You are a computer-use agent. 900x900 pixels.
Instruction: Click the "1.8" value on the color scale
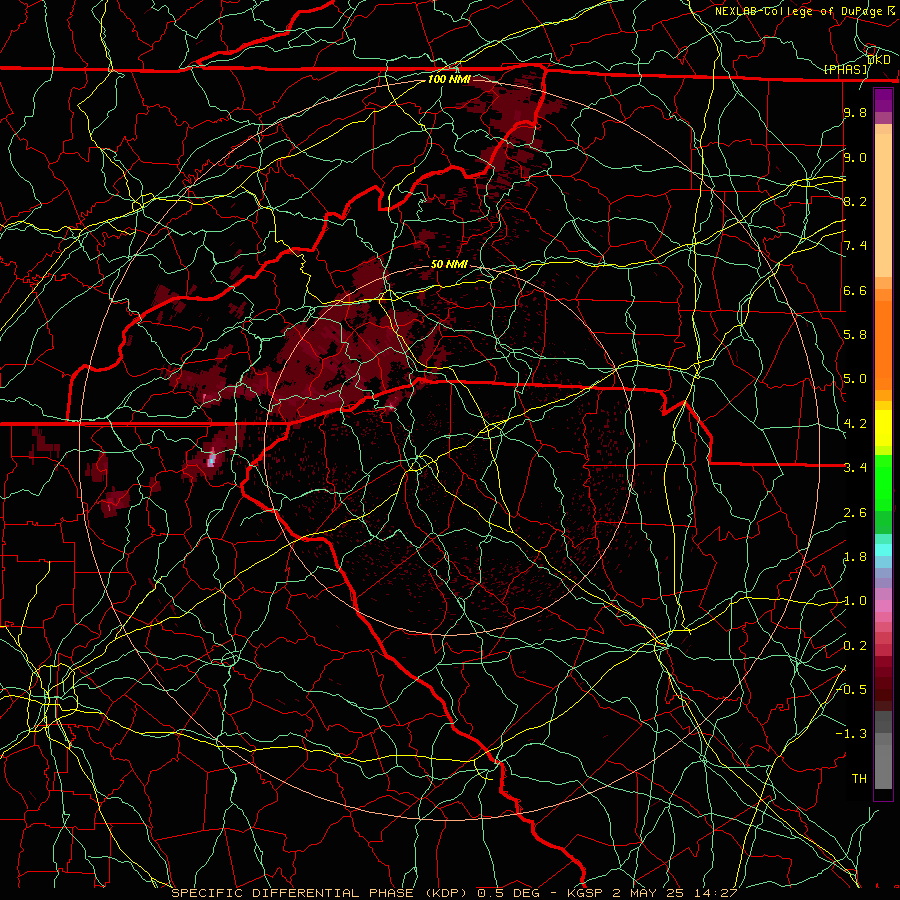click(x=855, y=557)
